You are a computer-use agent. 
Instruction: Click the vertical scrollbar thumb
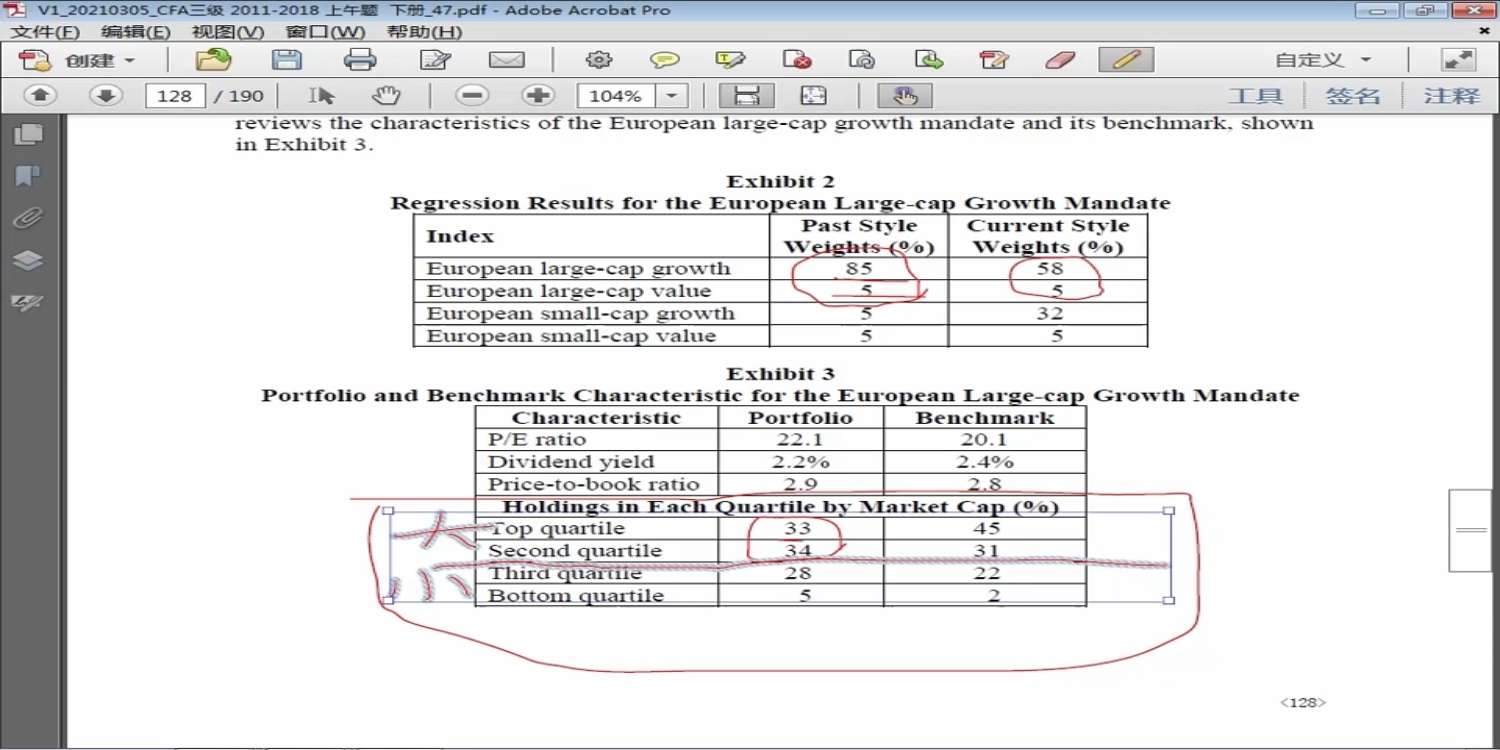click(1471, 530)
